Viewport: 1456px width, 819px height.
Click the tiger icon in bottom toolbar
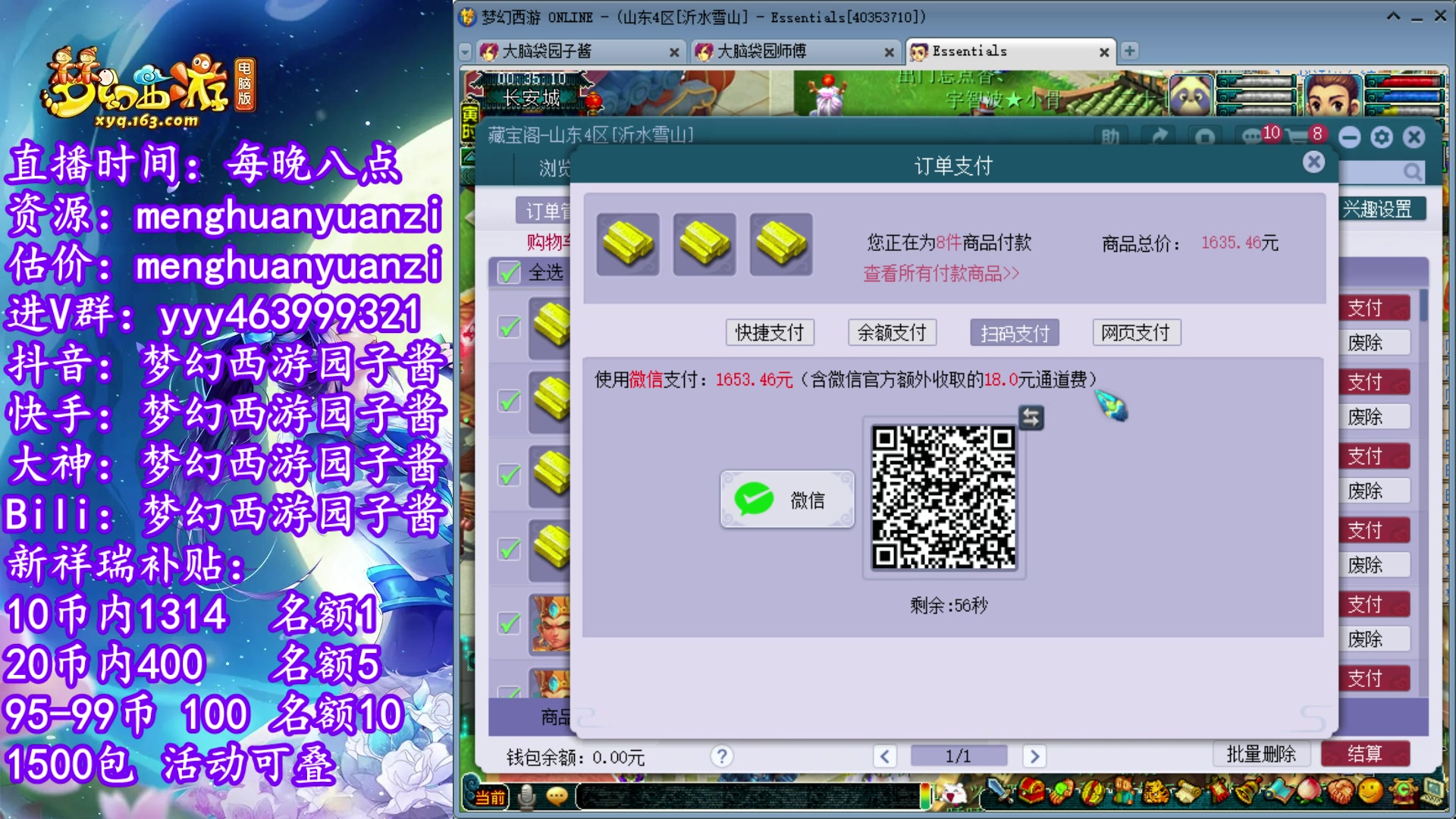point(1156,792)
